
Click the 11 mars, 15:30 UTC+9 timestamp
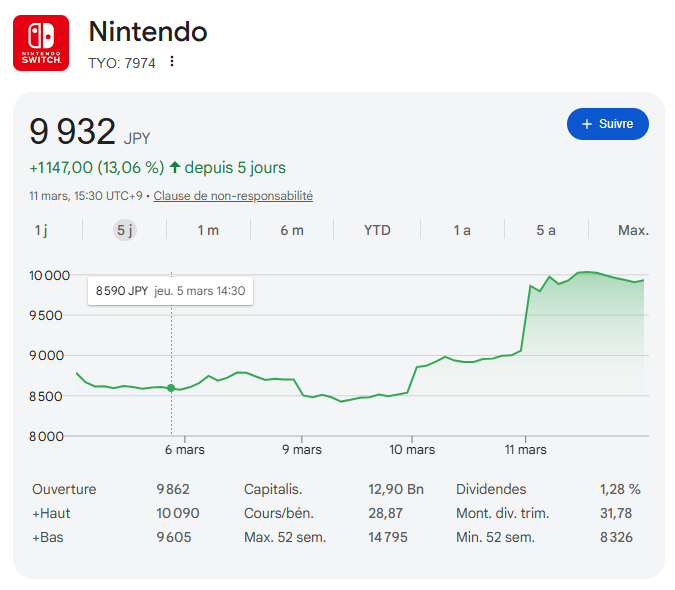pos(86,196)
